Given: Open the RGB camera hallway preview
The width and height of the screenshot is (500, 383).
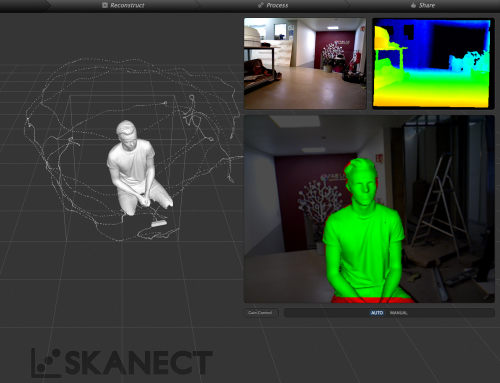Looking at the screenshot, I should coord(305,63).
